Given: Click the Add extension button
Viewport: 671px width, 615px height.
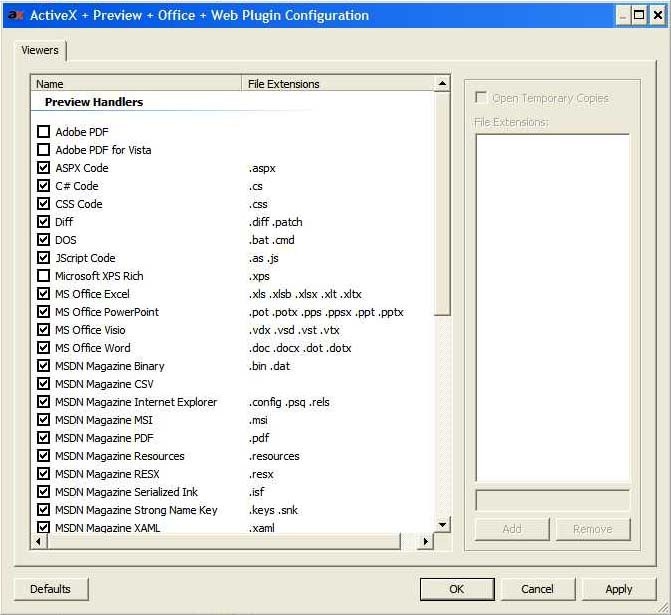Looking at the screenshot, I should [512, 529].
